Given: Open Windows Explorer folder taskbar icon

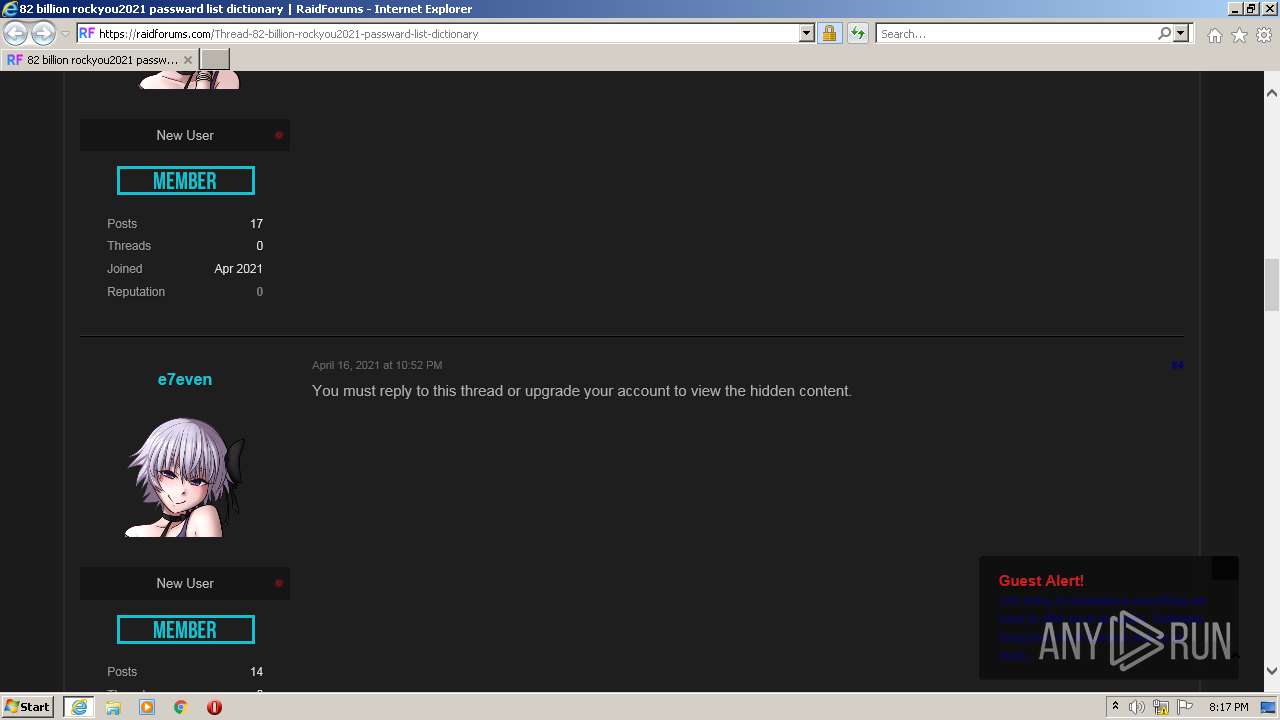Looking at the screenshot, I should 113,707.
